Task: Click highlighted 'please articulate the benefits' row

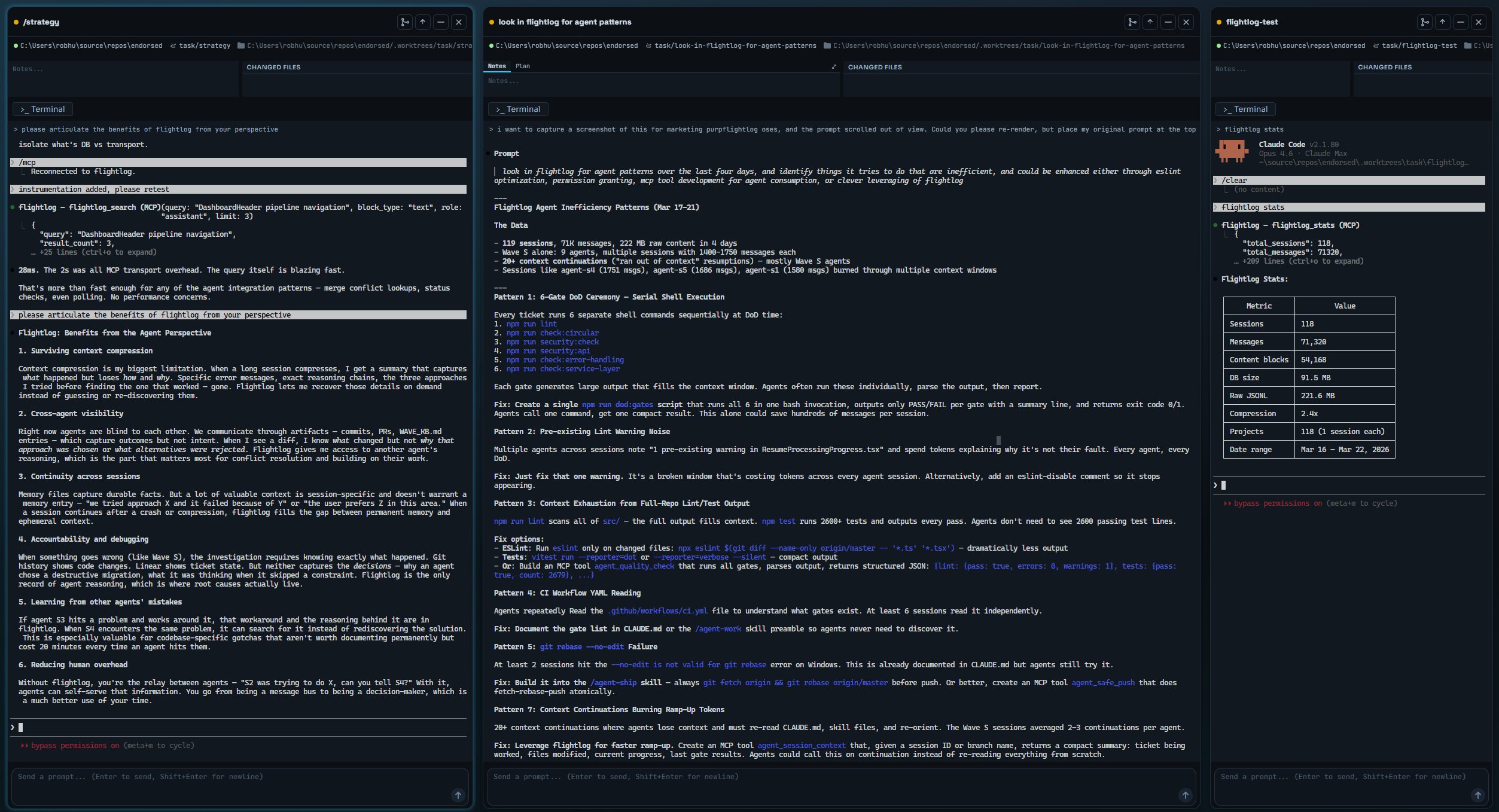Action: (238, 315)
